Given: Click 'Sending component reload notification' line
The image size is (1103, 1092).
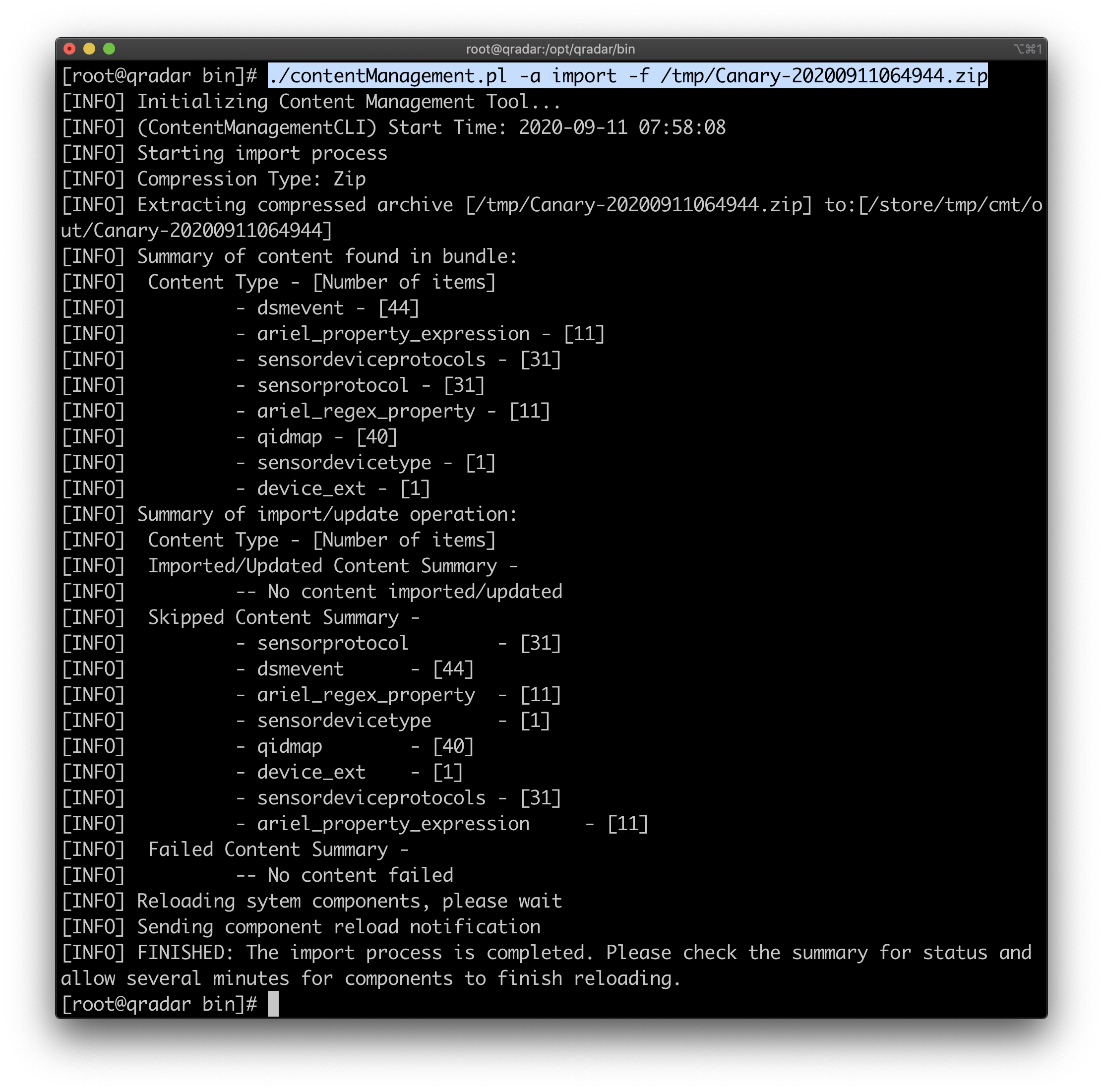Looking at the screenshot, I should tap(300, 927).
